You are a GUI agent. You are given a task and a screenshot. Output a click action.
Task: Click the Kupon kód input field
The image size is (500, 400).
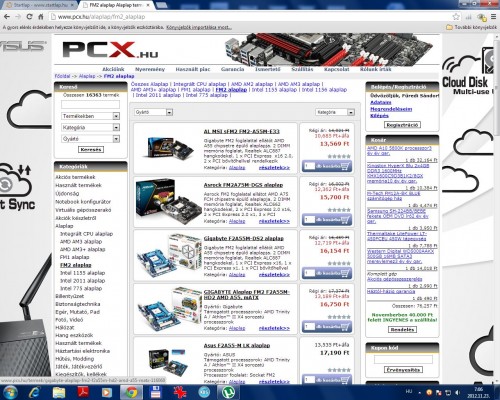(403, 359)
